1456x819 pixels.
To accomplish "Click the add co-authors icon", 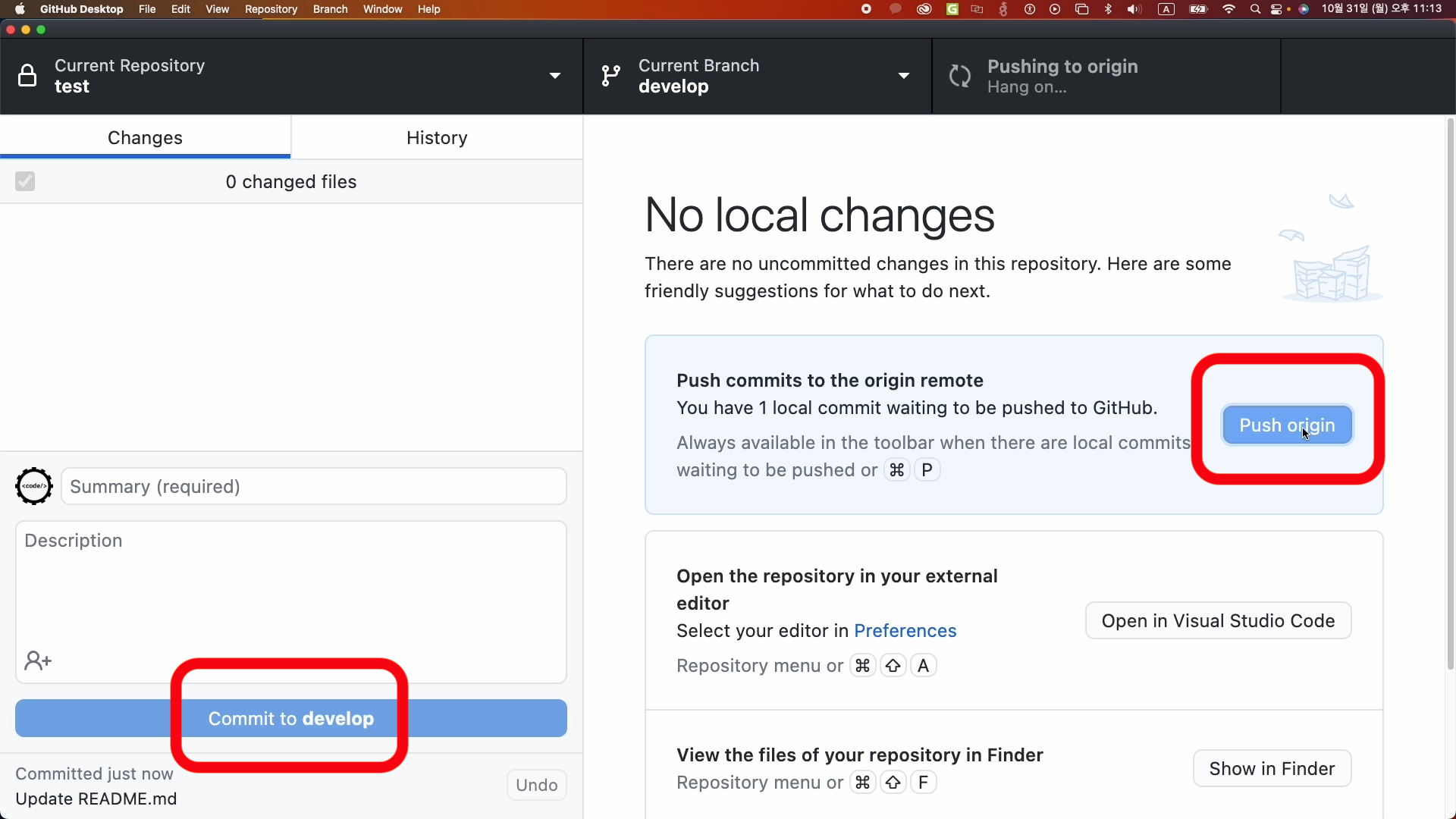I will pyautogui.click(x=37, y=661).
